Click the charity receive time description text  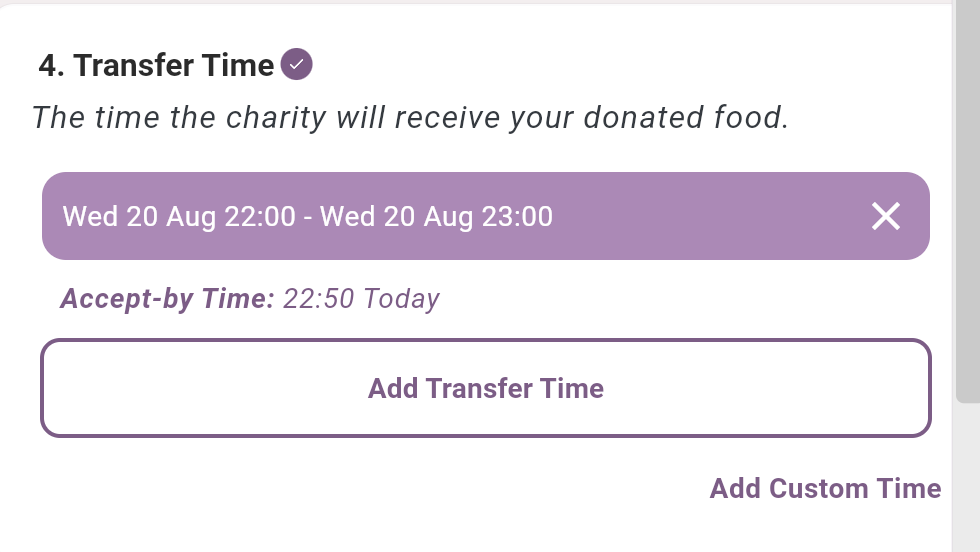tap(410, 117)
